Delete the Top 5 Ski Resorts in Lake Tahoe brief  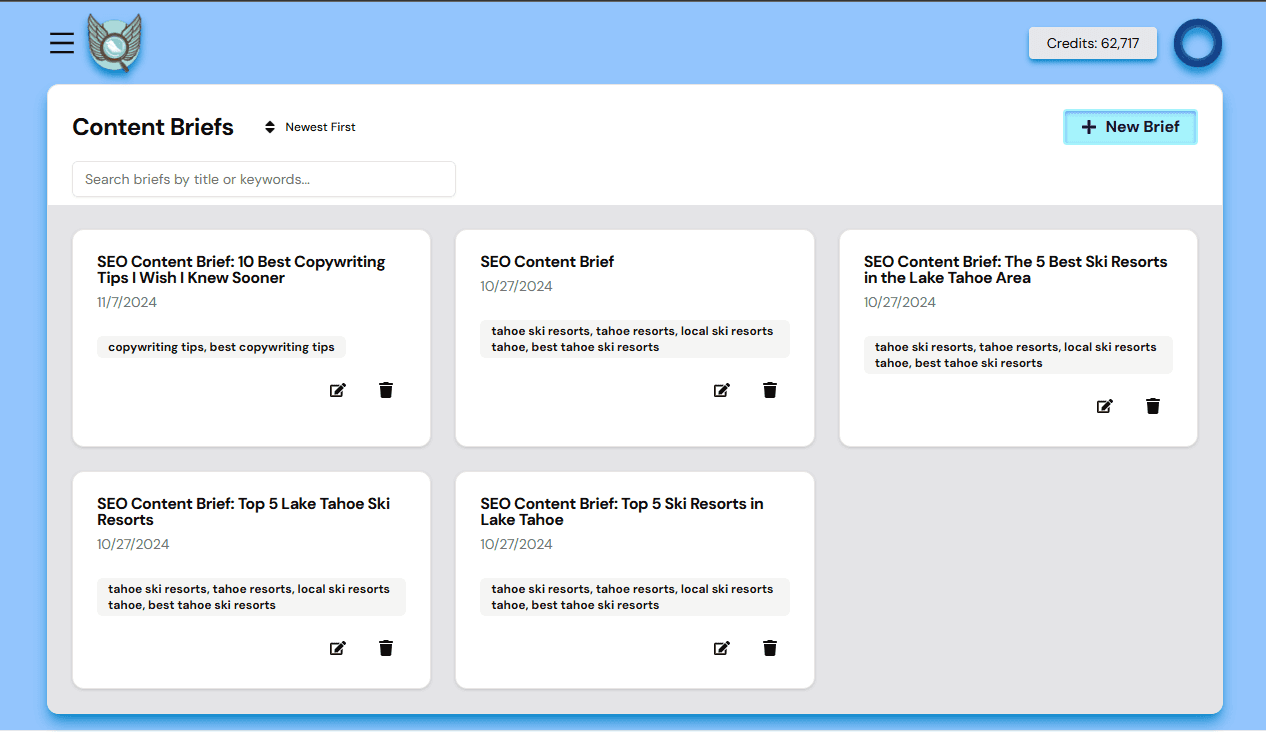click(x=769, y=648)
